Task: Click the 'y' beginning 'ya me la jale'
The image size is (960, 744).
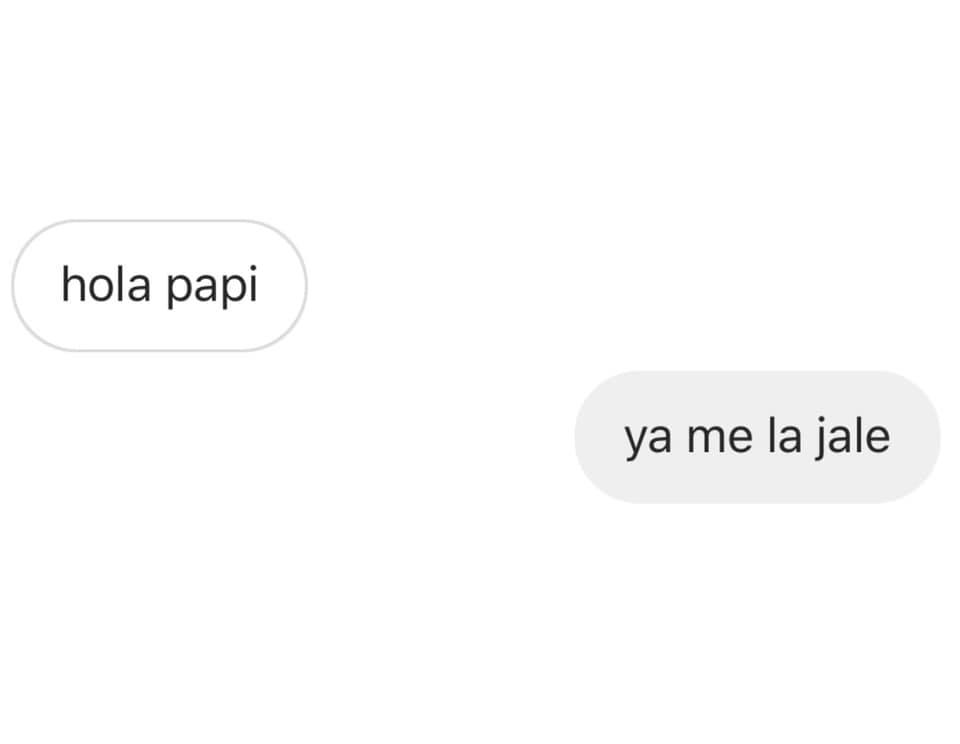Action: (636, 442)
